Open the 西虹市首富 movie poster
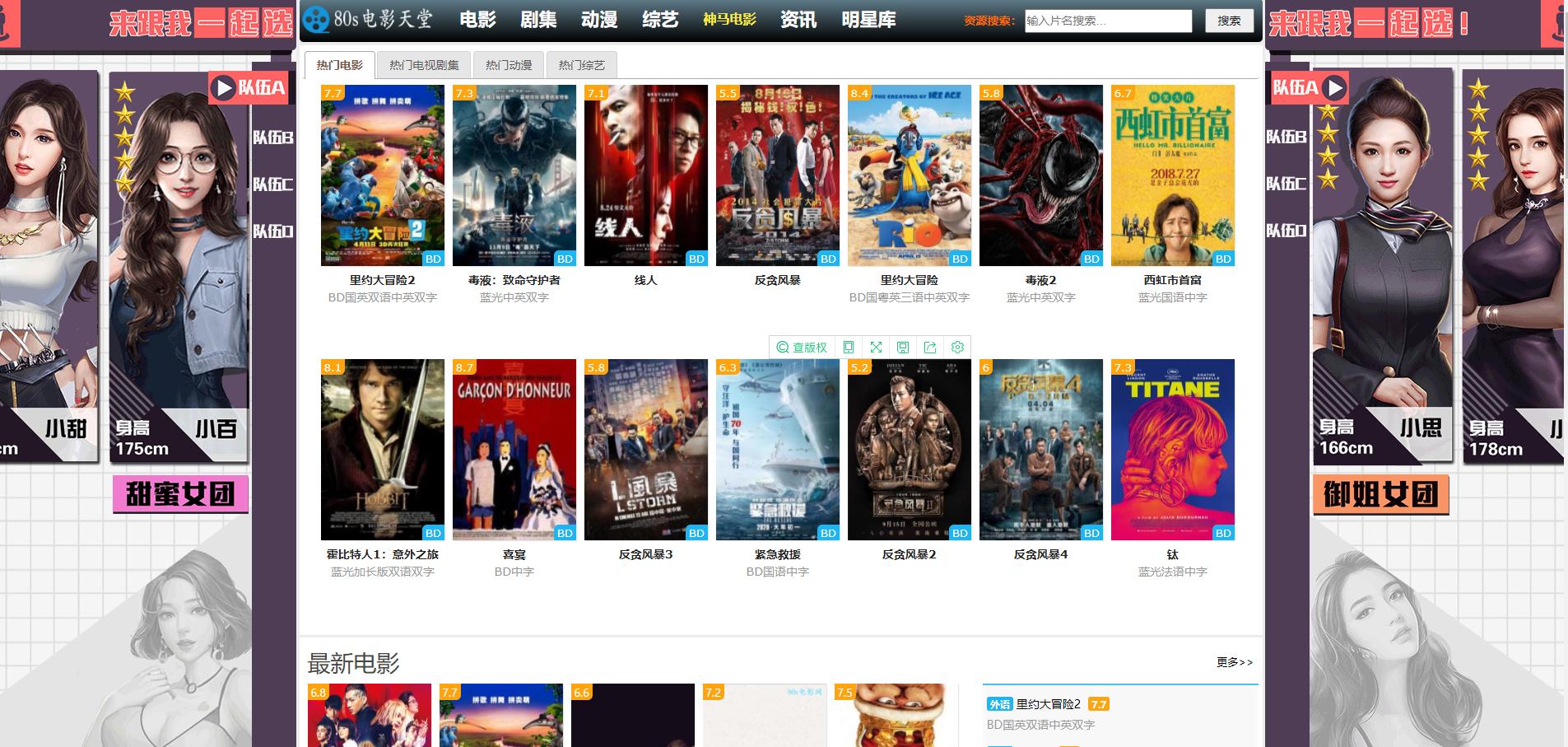The image size is (1568, 747). (x=1172, y=175)
